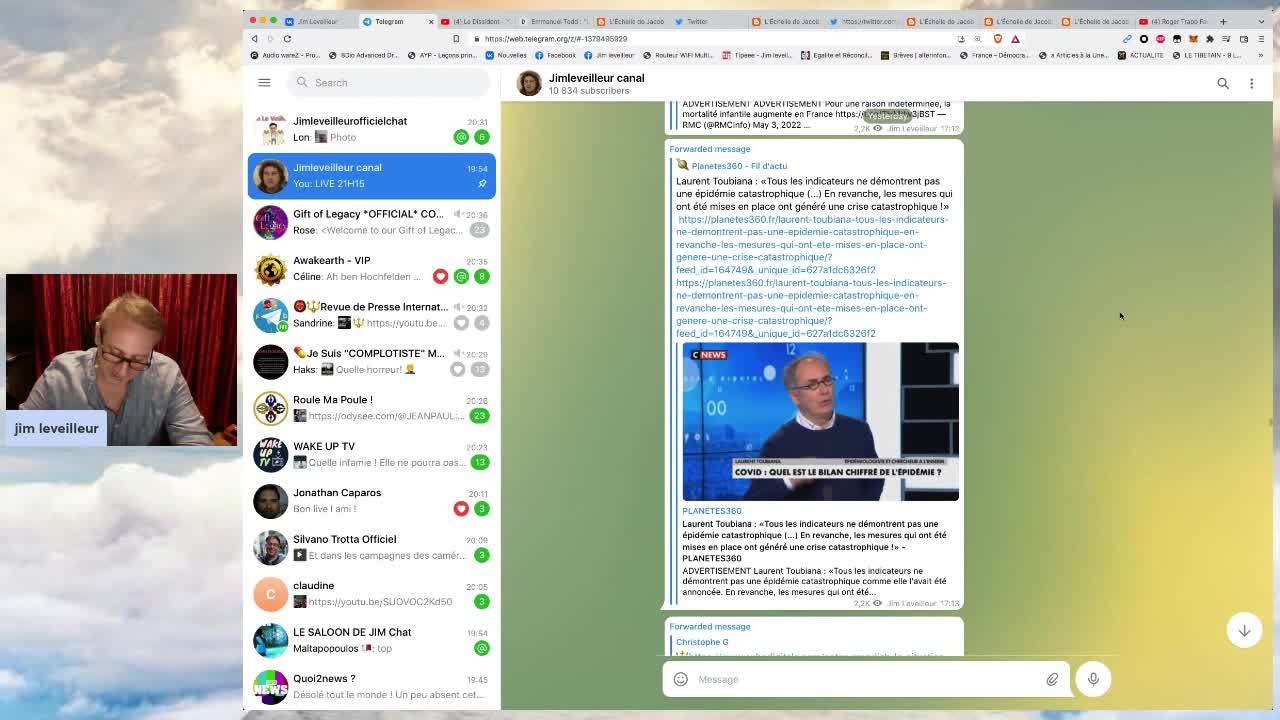This screenshot has width=1280, height=720.
Task: Click the Jimleveilleur canal header title
Action: pos(596,78)
